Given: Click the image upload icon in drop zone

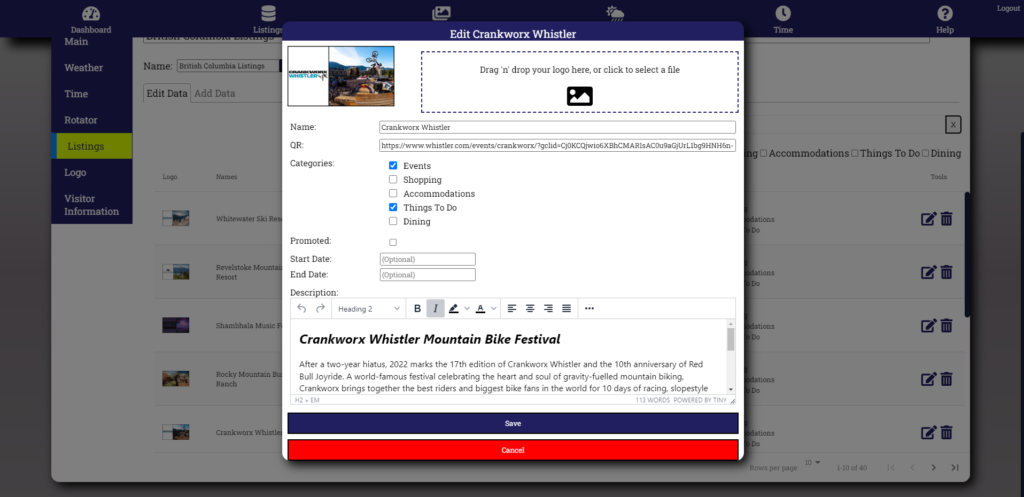Looking at the screenshot, I should (x=579, y=96).
